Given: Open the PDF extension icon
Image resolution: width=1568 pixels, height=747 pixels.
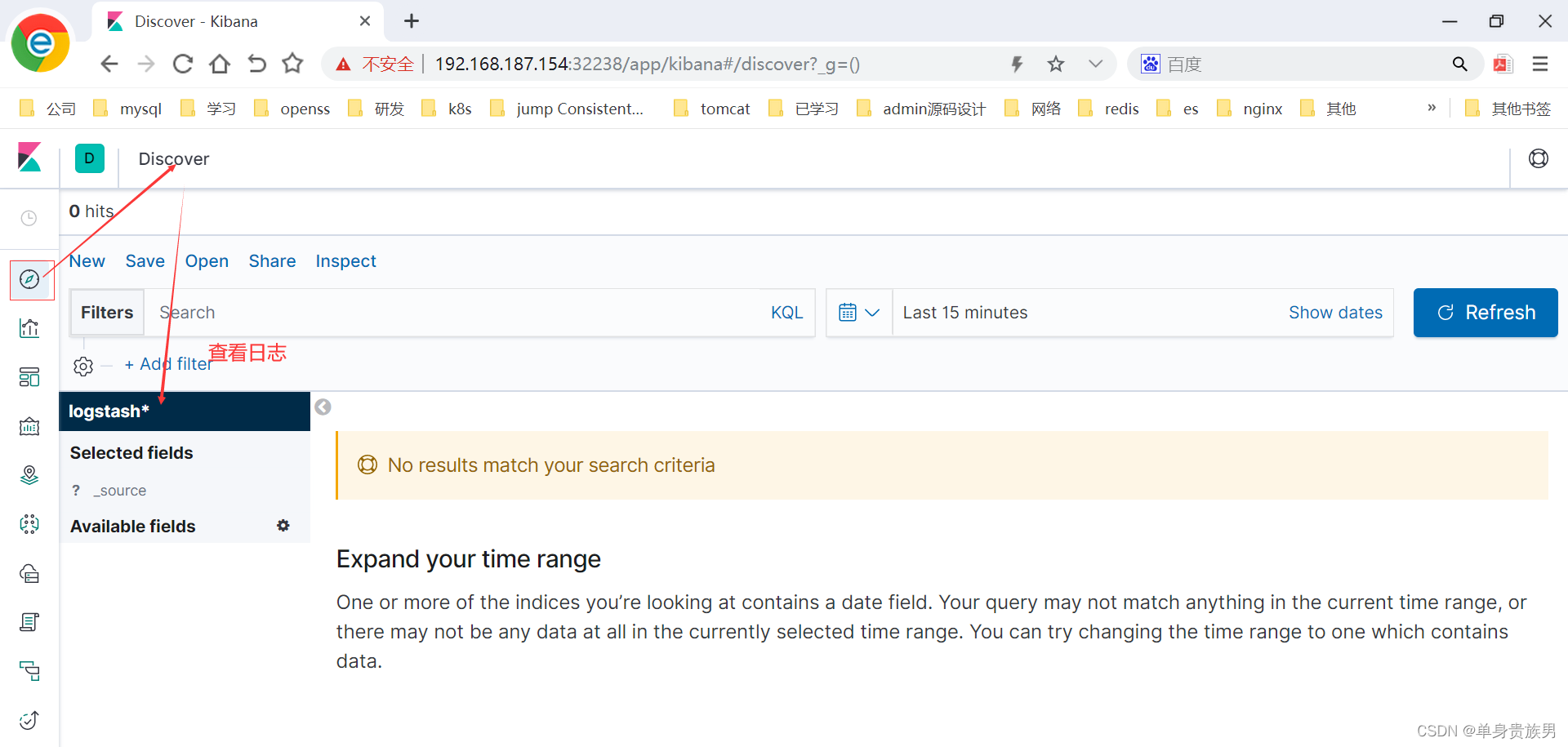Looking at the screenshot, I should (1503, 64).
